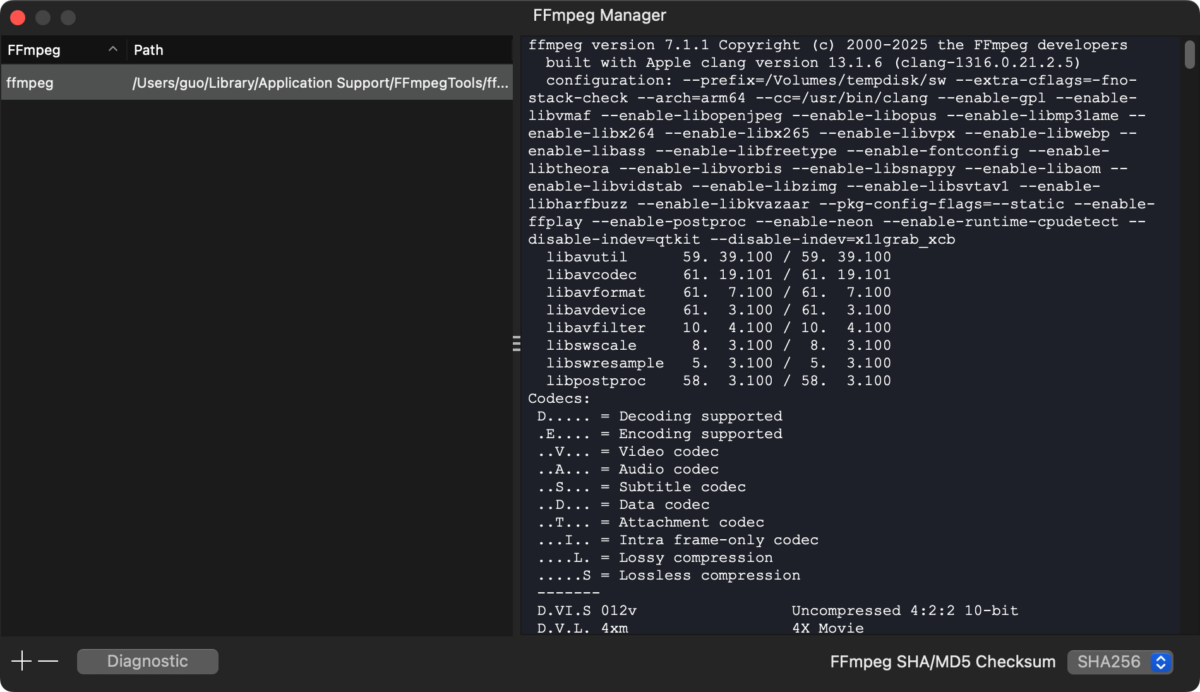Click the libswresample version line

point(719,364)
